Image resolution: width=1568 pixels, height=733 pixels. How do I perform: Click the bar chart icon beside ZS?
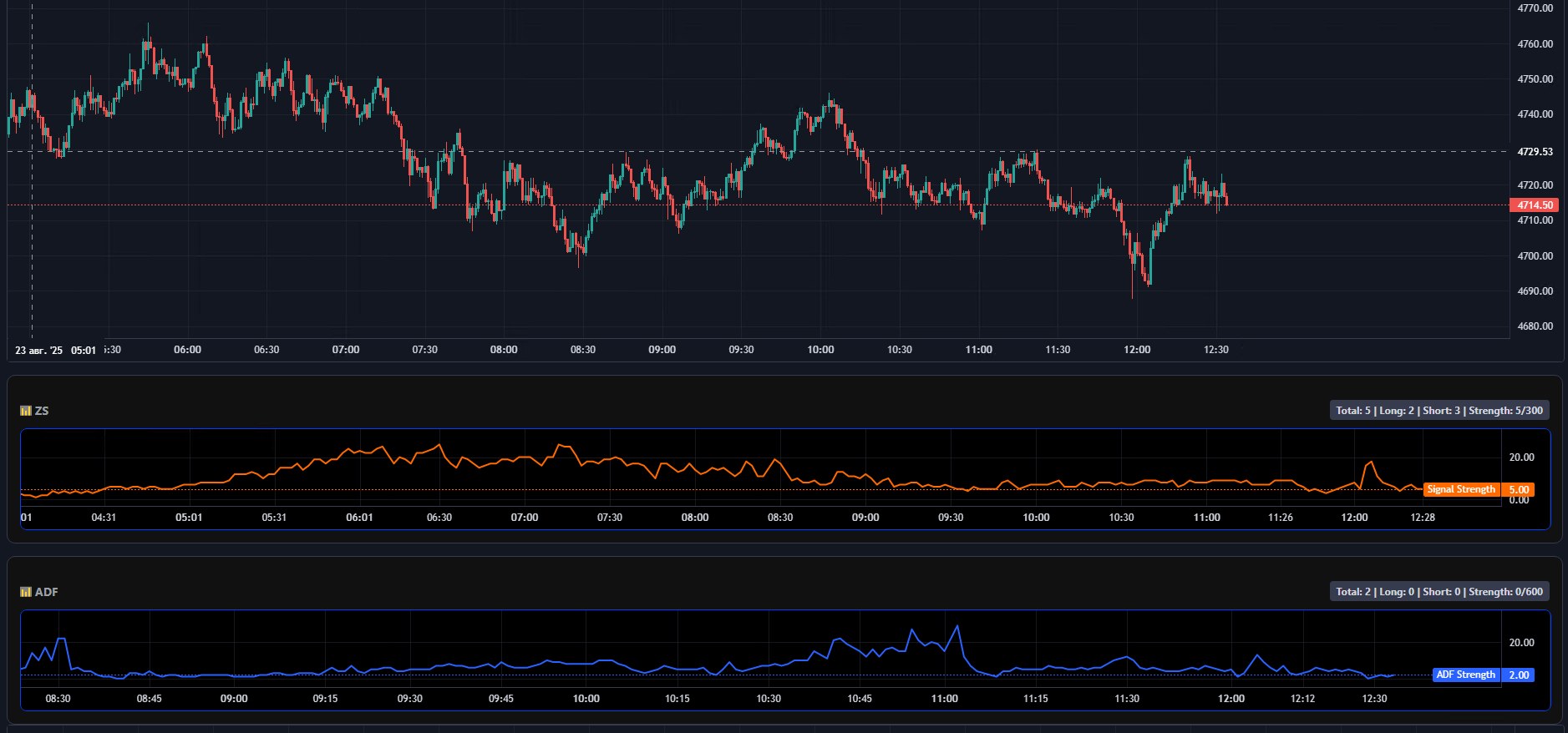[25, 411]
